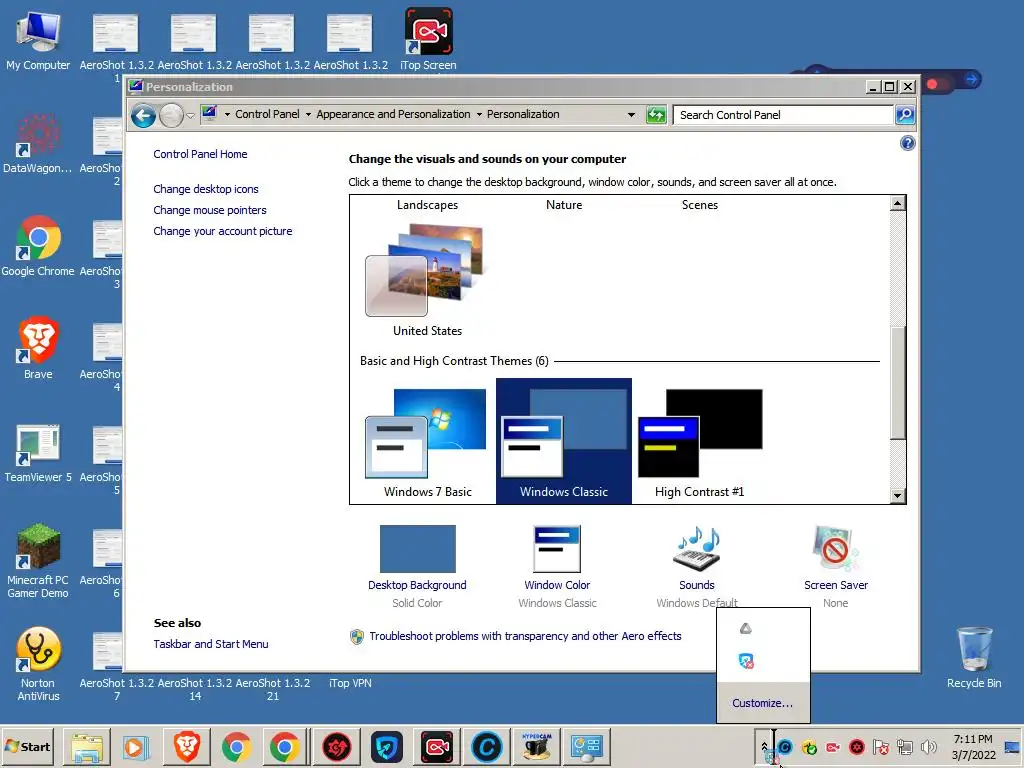Click the Search Control Panel field
Screen dimensions: 1024x768
(x=782, y=115)
